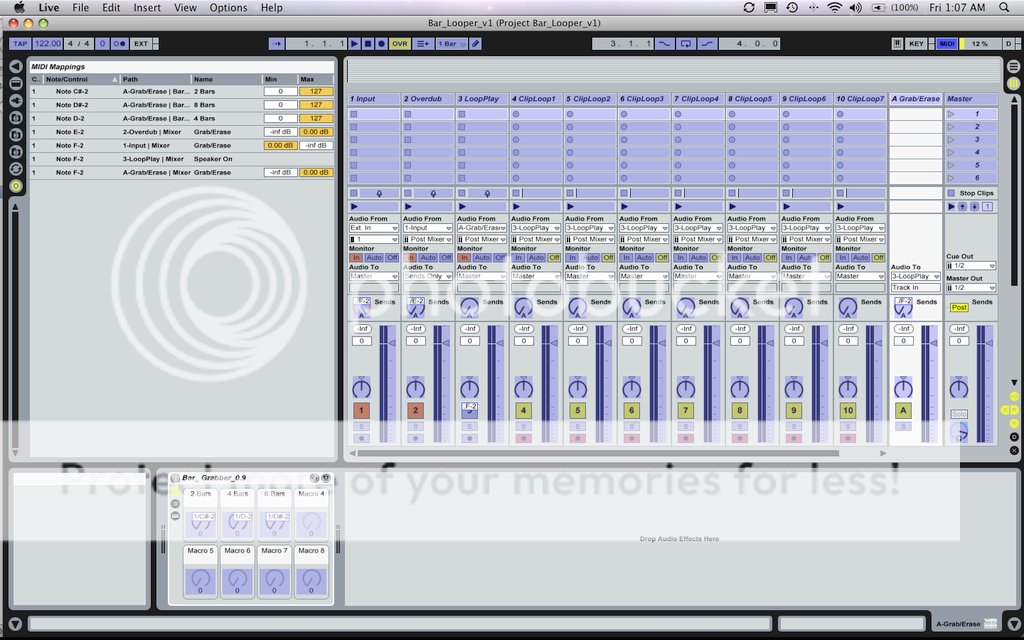
Task: Toggle the Bar_Grabber device activator
Action: tap(175, 478)
